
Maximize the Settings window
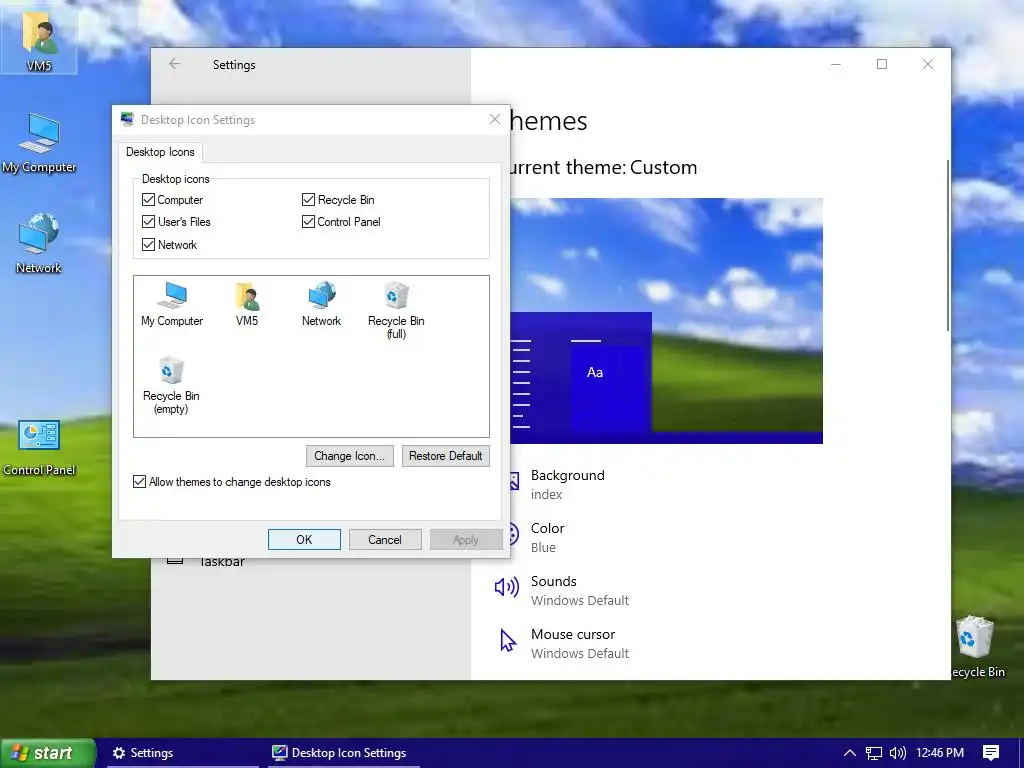coord(882,64)
